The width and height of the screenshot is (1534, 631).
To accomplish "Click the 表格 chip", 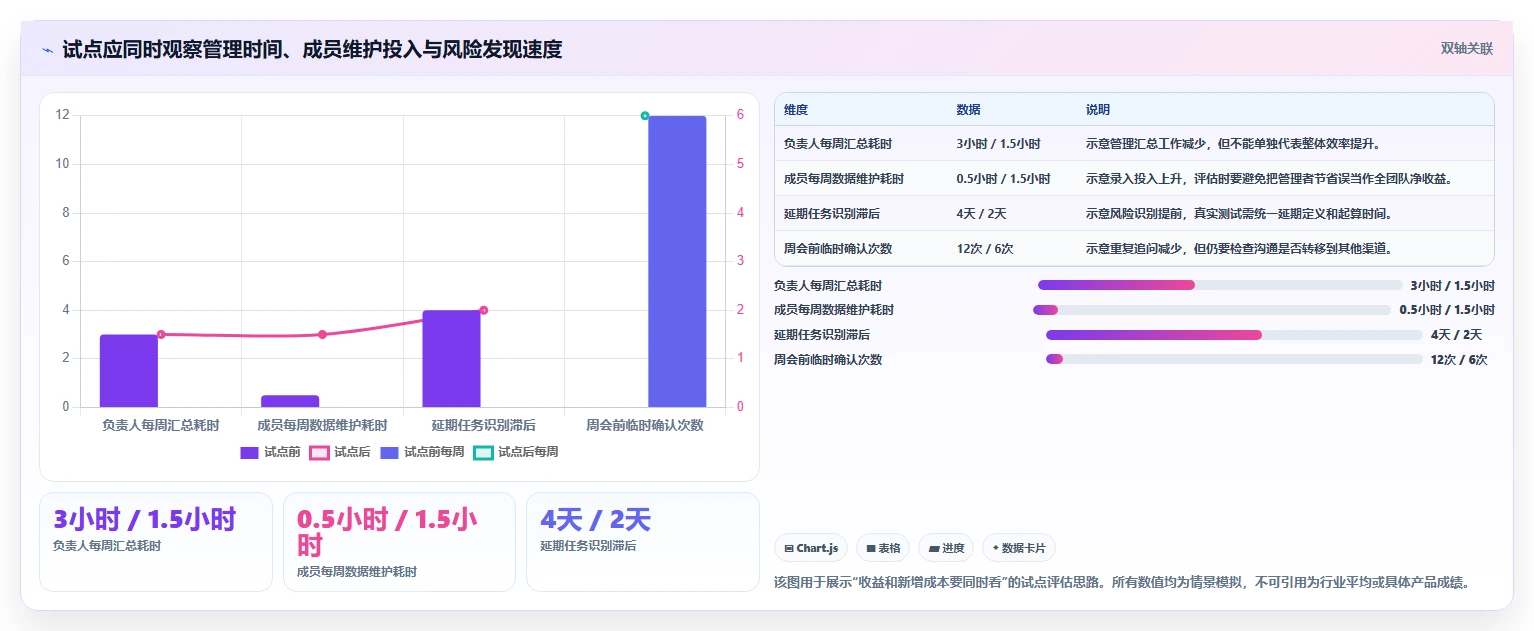I will coord(883,548).
